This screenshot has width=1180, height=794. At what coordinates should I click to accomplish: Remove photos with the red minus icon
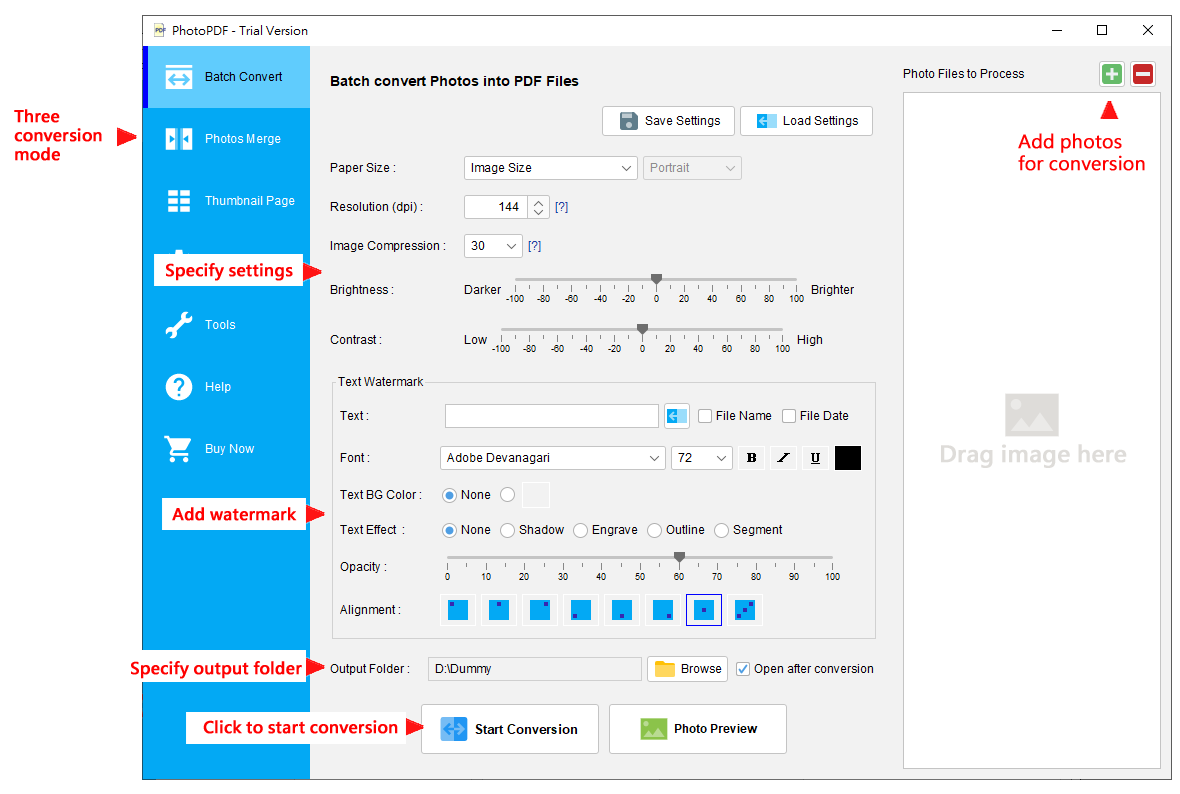pos(1142,74)
